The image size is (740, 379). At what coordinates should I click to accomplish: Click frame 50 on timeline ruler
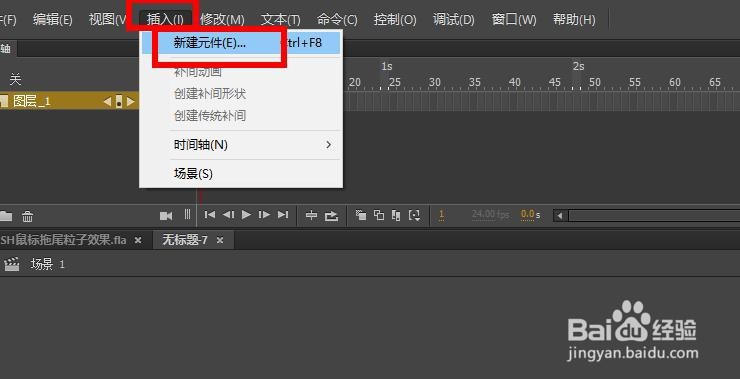pos(594,83)
